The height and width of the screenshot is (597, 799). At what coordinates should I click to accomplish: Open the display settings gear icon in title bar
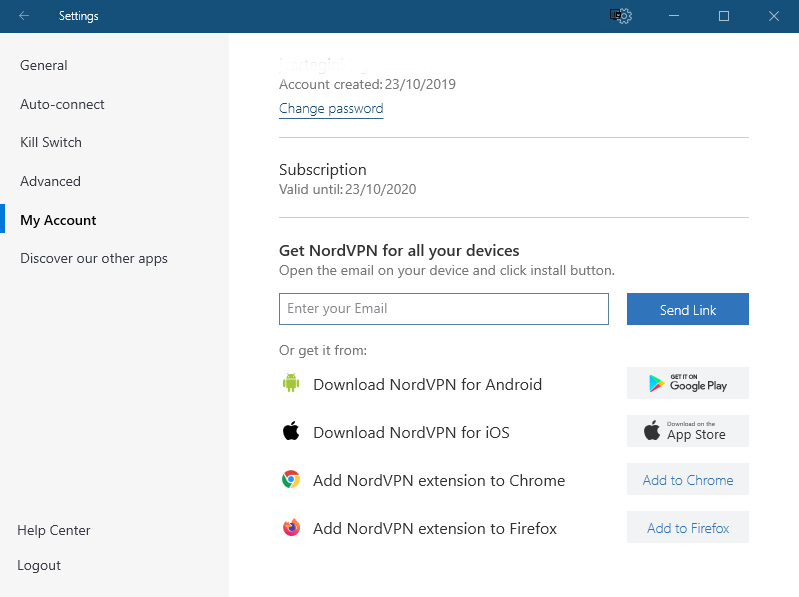pos(621,16)
